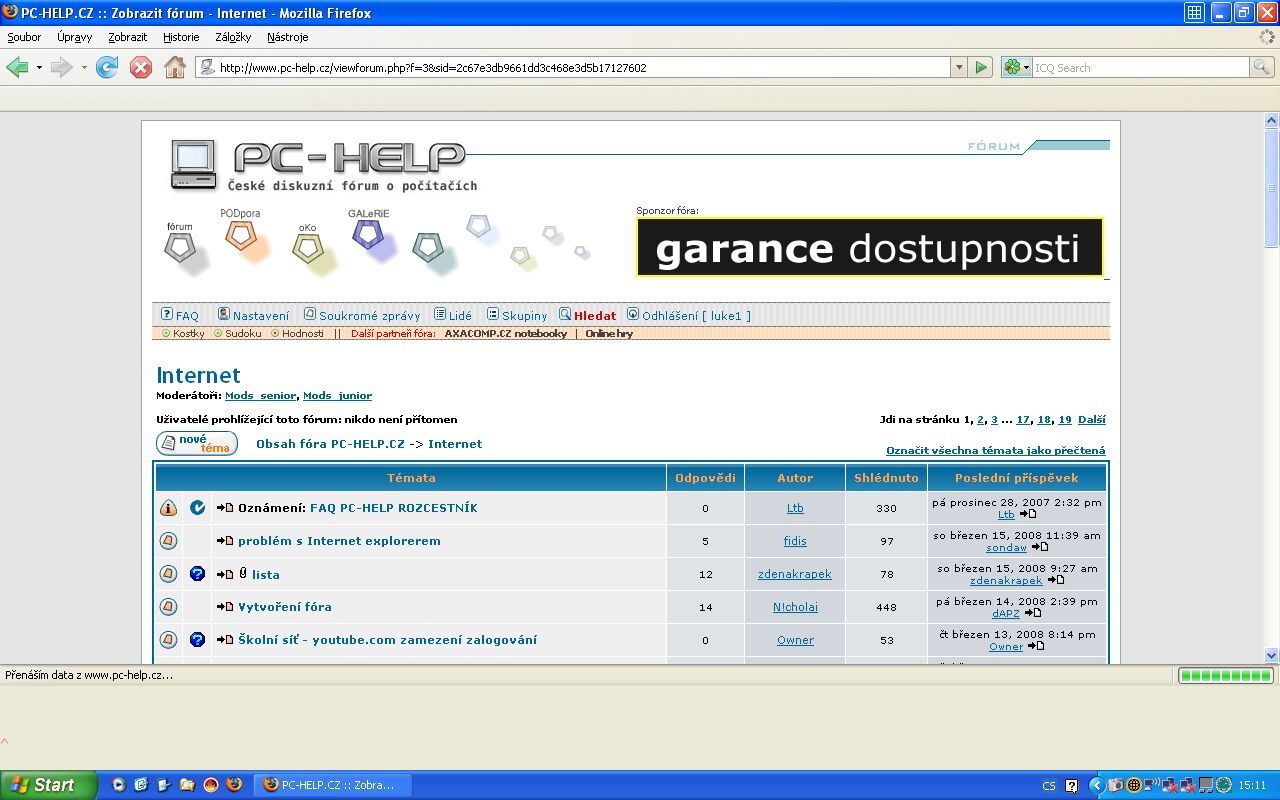The width and height of the screenshot is (1280, 800).
Task: Open the Zobrazit menu
Action: [x=128, y=37]
